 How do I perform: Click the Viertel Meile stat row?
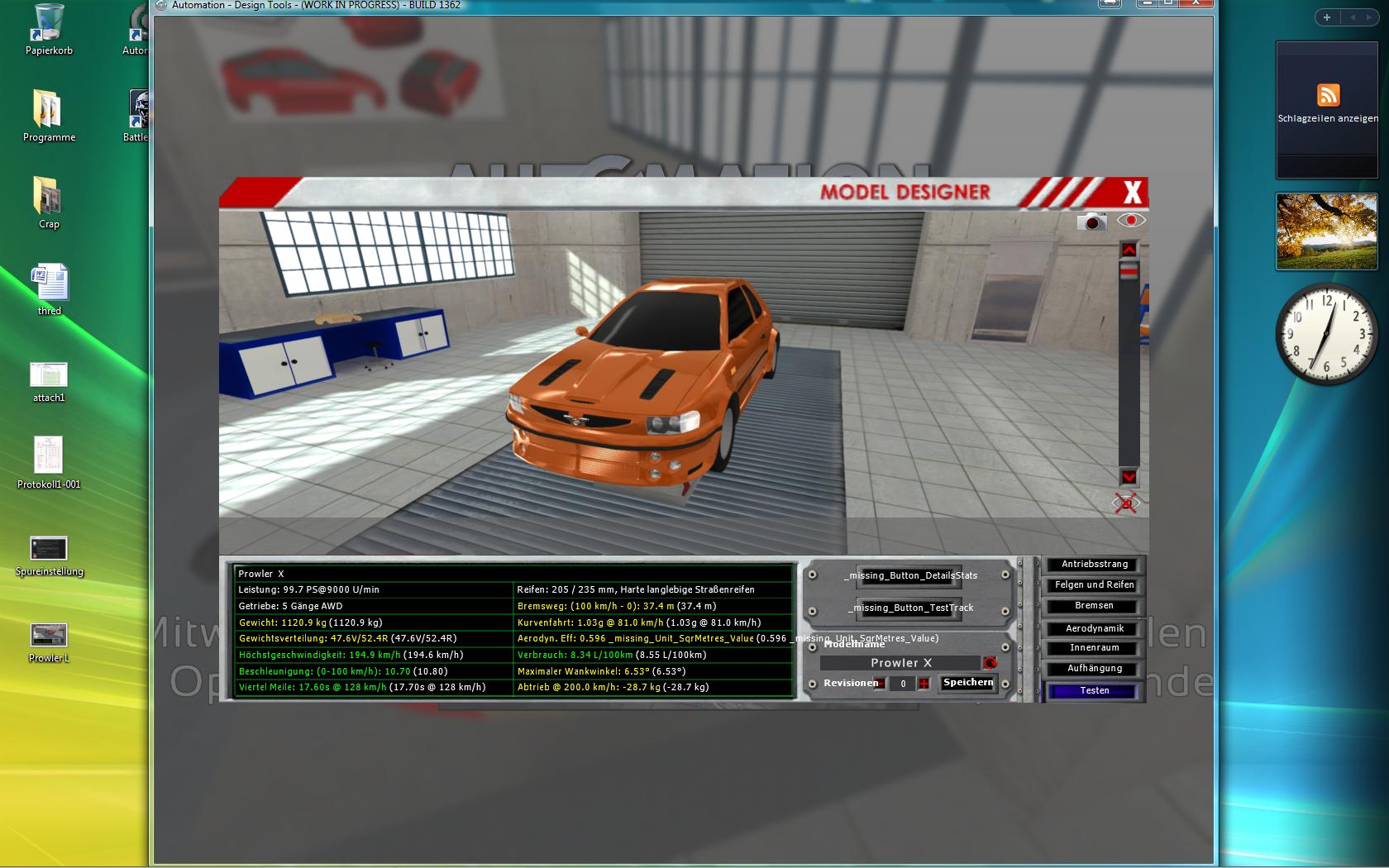coord(362,687)
